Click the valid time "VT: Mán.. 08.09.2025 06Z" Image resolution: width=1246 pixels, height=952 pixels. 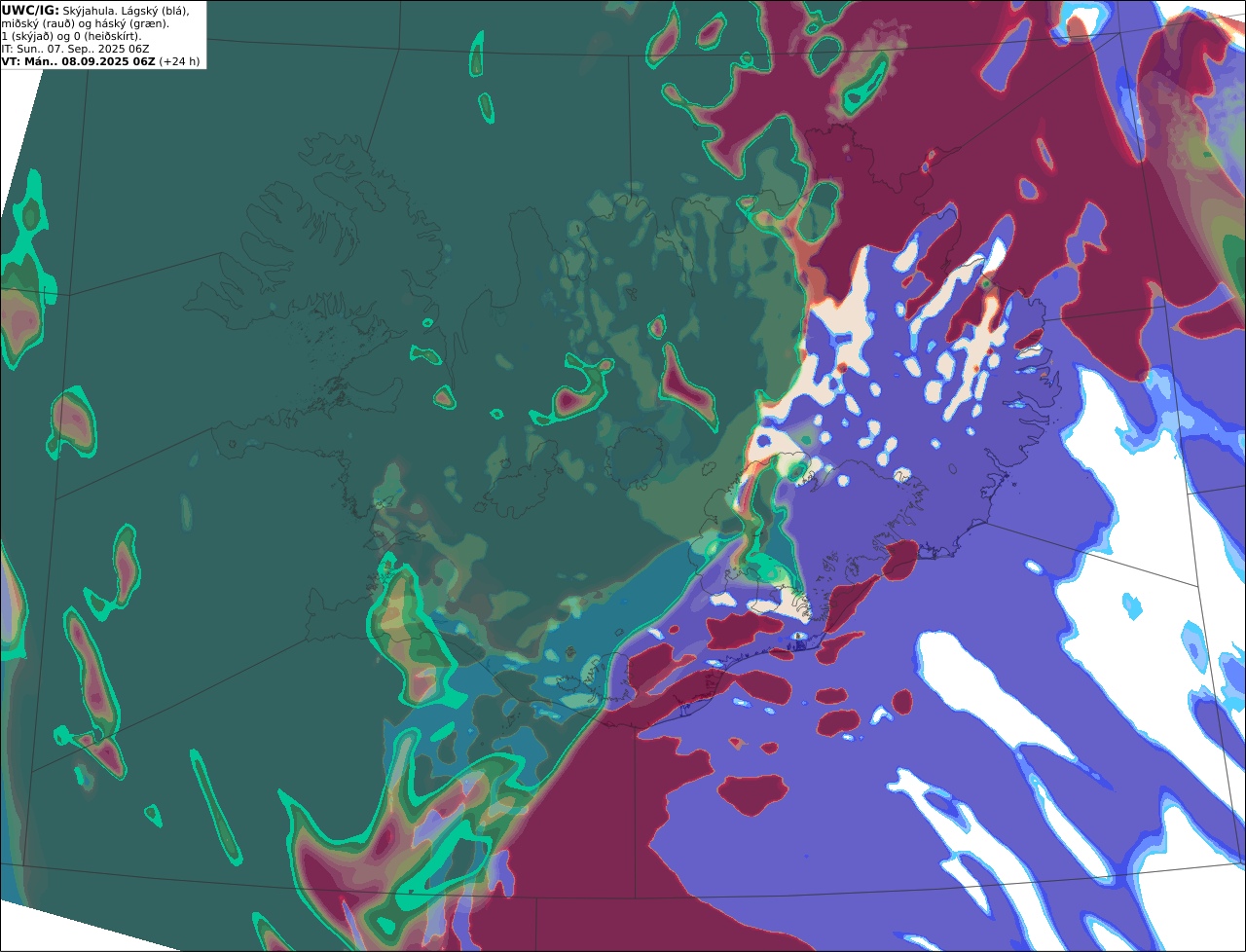pyautogui.click(x=78, y=61)
